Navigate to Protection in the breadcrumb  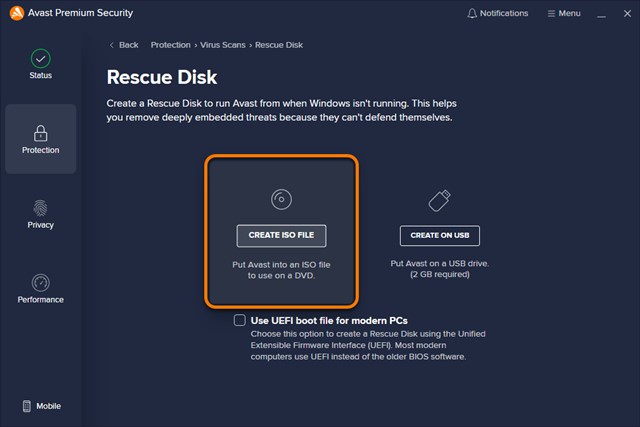tap(171, 45)
